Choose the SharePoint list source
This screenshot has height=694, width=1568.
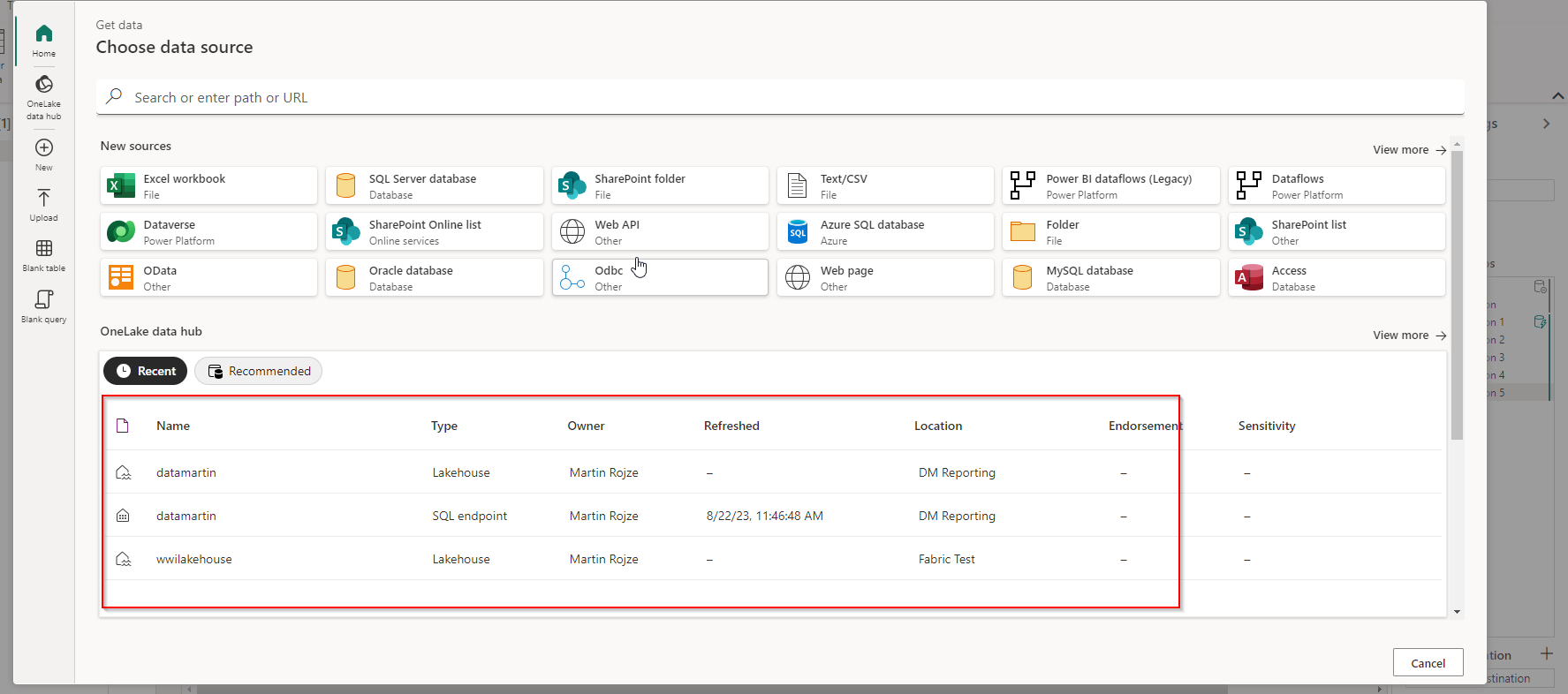pyautogui.click(x=1337, y=232)
